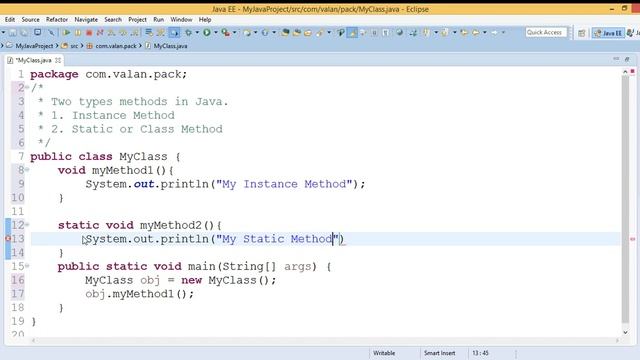Click the Save All toolbar icon
Viewport: 640px width, 360px height.
pos(24,32)
